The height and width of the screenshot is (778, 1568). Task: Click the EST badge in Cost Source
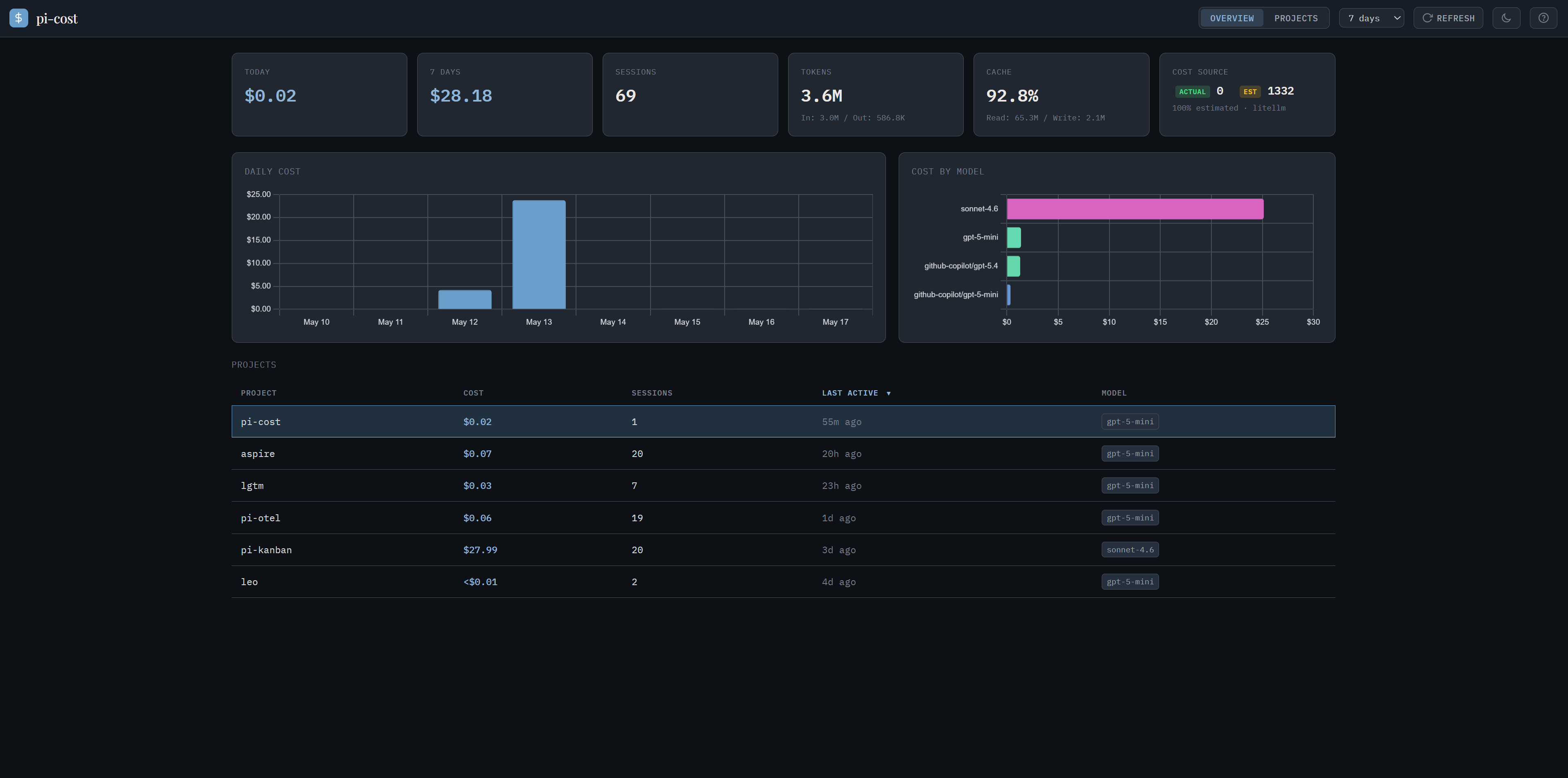pos(1249,92)
